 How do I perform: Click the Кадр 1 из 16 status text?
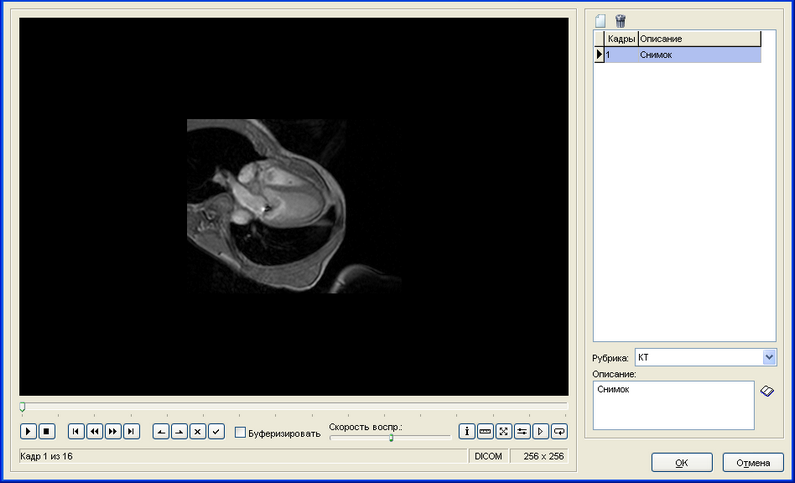click(46, 456)
